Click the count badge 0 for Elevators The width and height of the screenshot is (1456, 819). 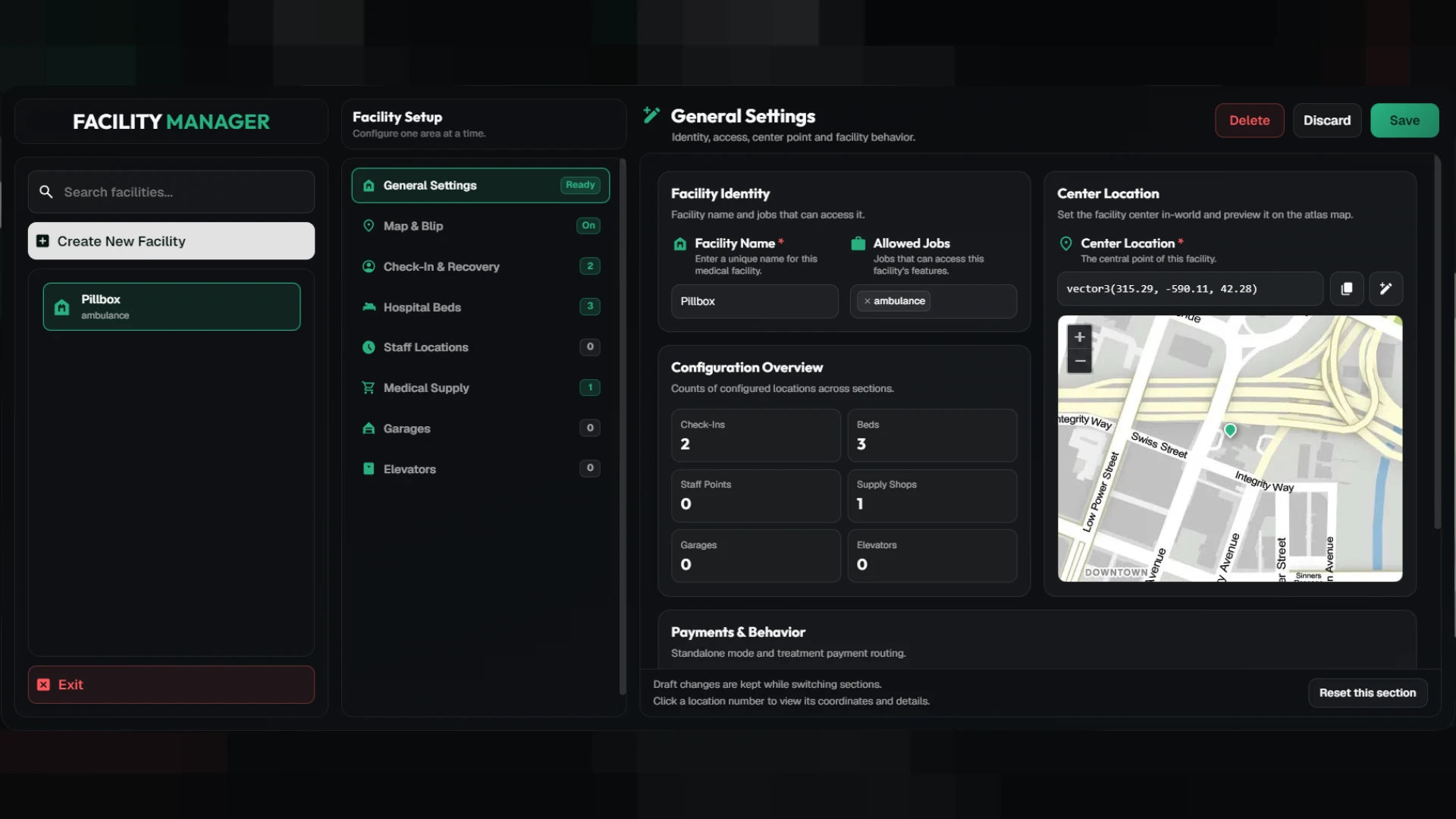(x=590, y=468)
